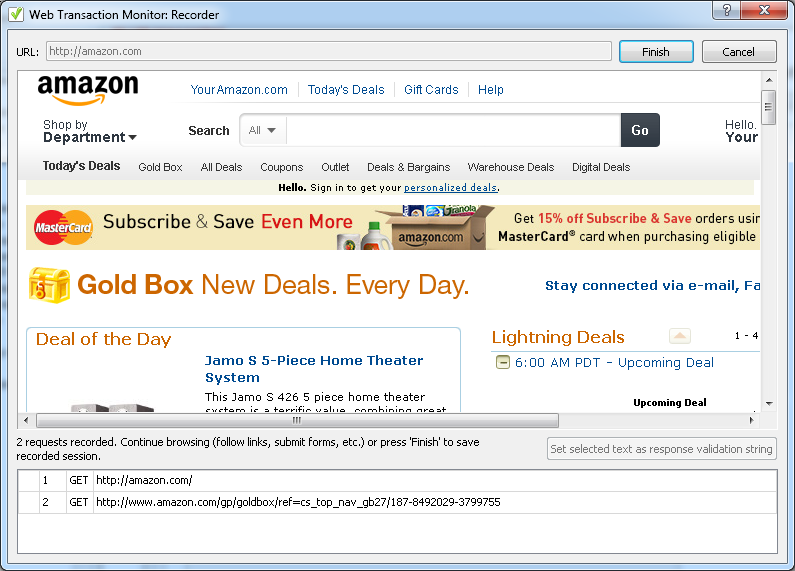The height and width of the screenshot is (571, 795).
Task: Click the home theater speaker product image
Action: pos(113,407)
